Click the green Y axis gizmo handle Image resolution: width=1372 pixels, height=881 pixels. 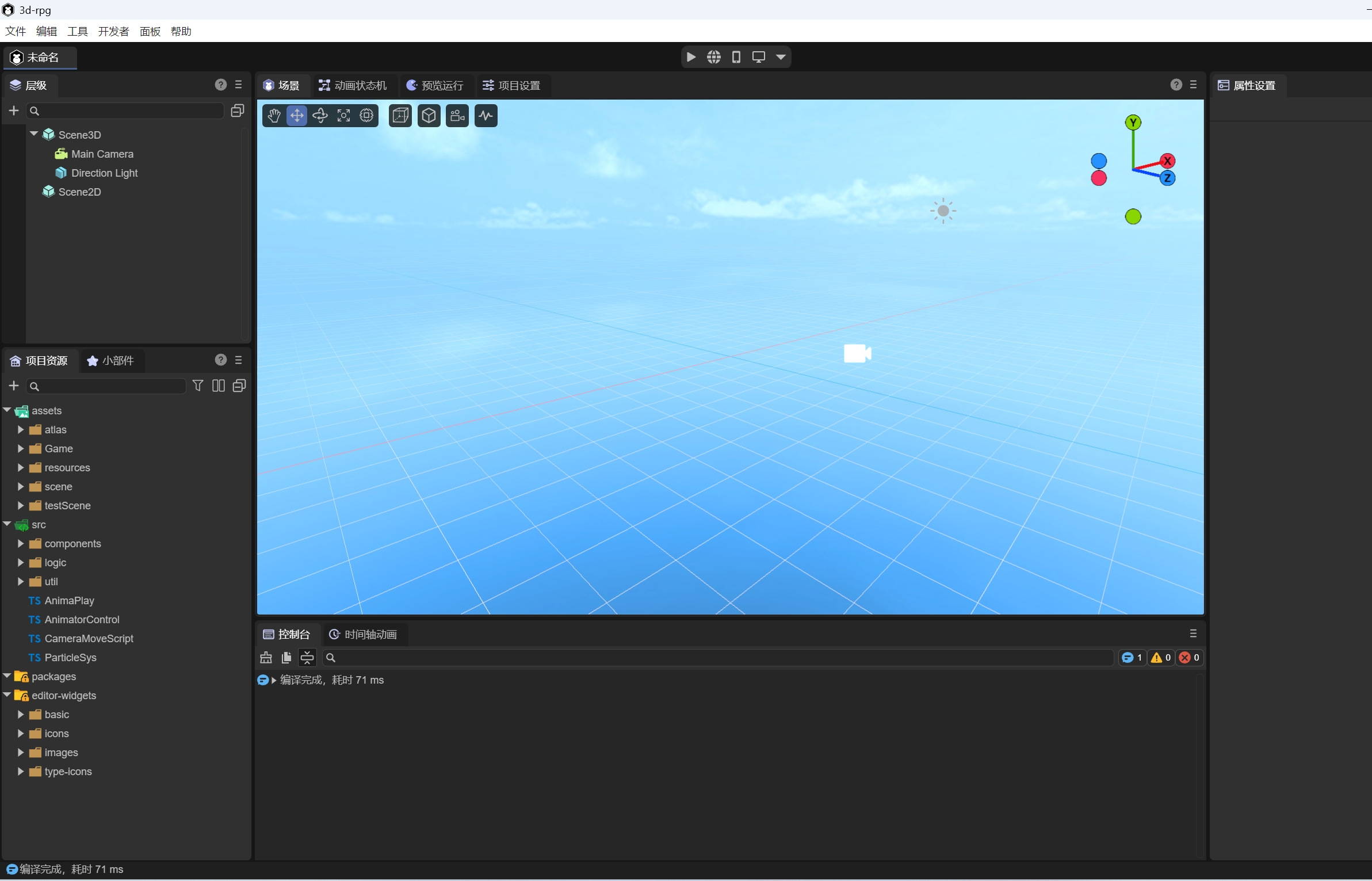(1133, 122)
